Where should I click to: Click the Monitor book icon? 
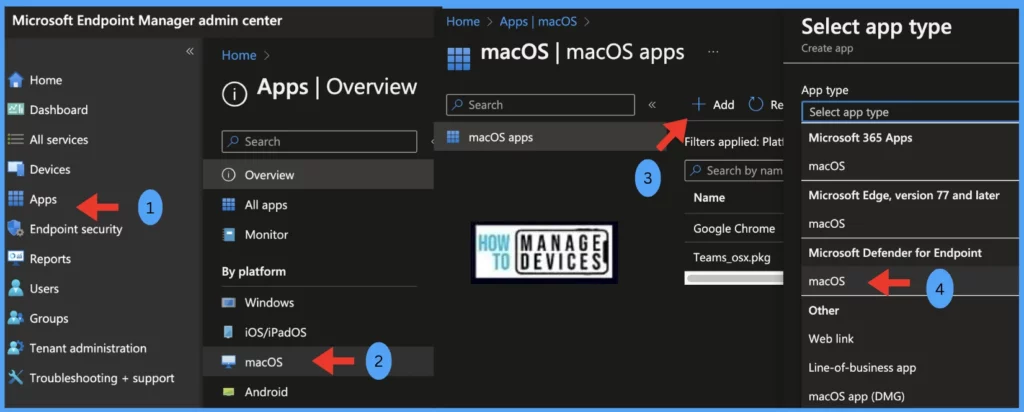pyautogui.click(x=229, y=234)
